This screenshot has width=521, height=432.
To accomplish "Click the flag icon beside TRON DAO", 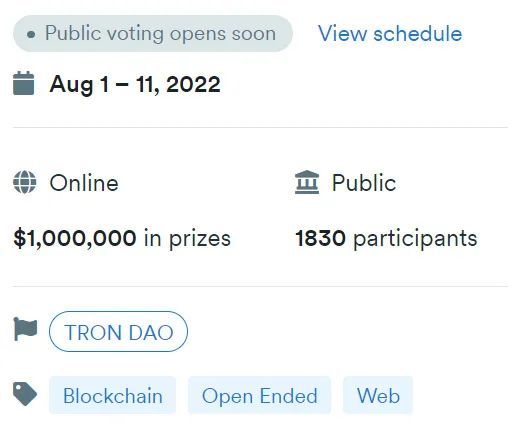I will pos(25,329).
